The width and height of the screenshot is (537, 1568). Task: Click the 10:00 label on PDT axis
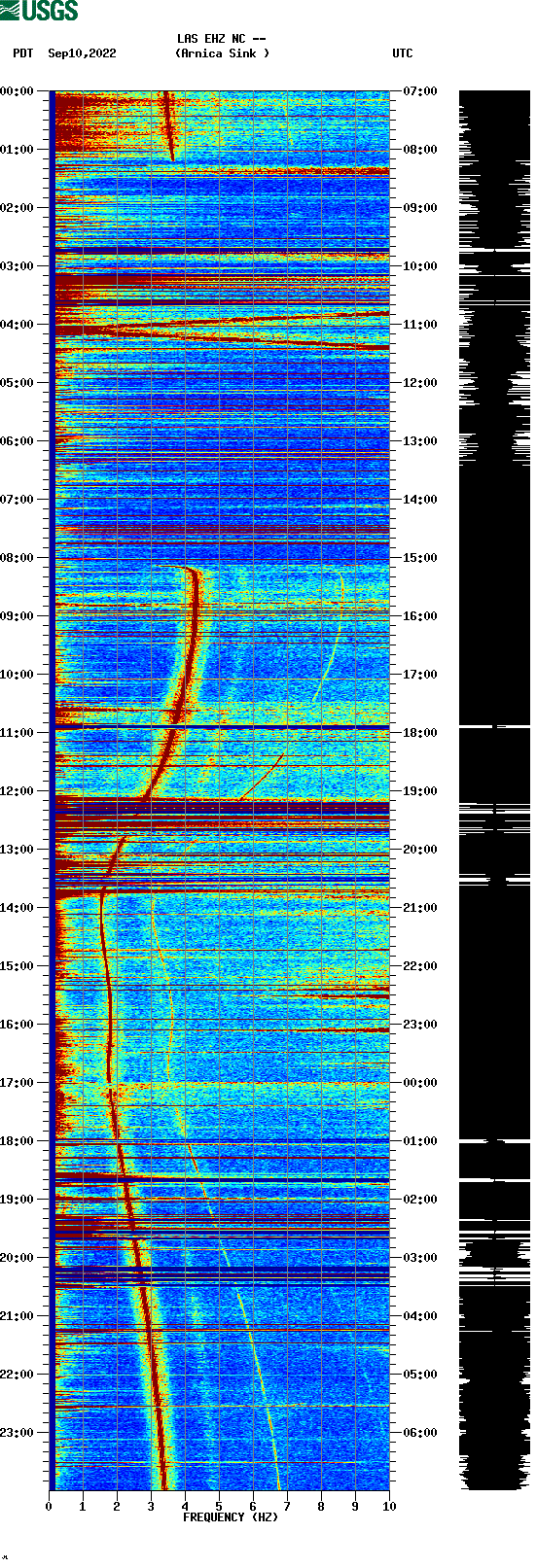(x=18, y=675)
